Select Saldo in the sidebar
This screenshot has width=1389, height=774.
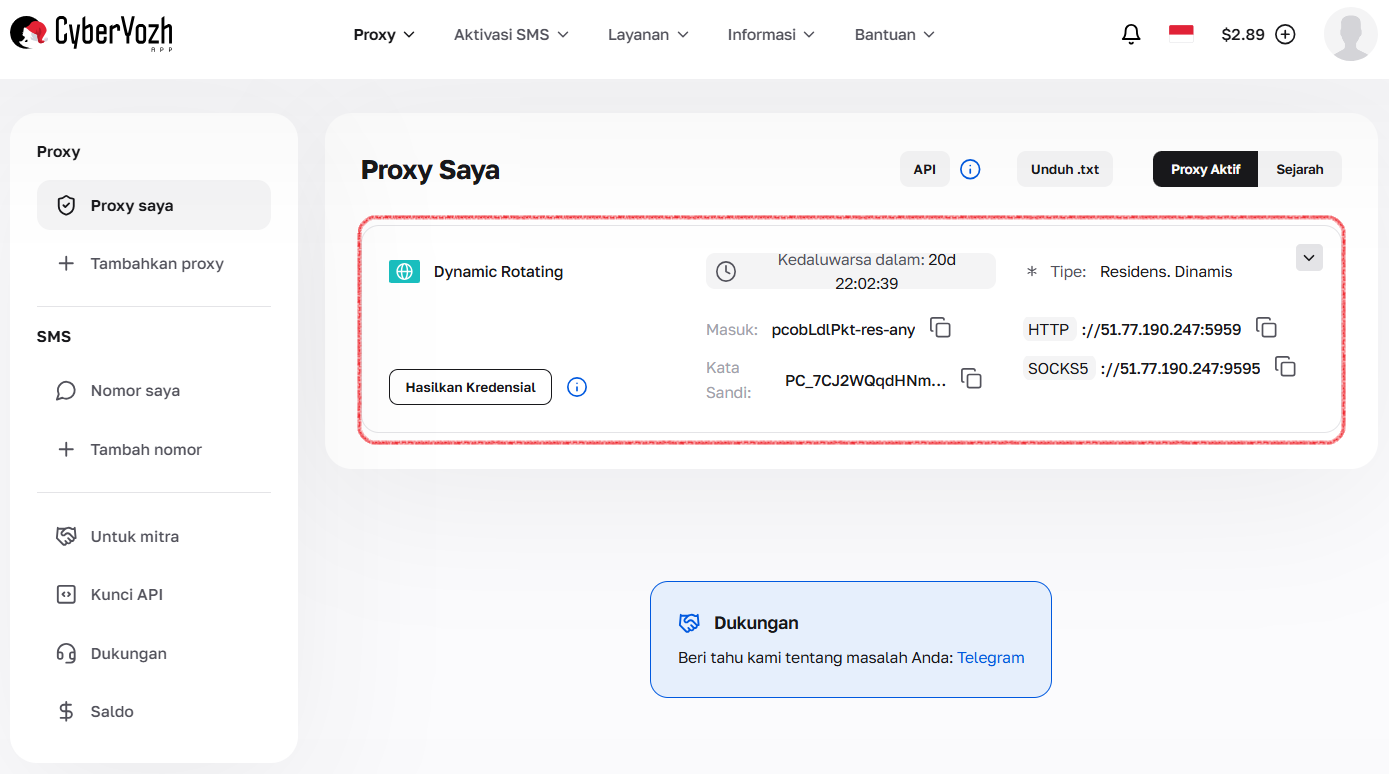[x=110, y=711]
